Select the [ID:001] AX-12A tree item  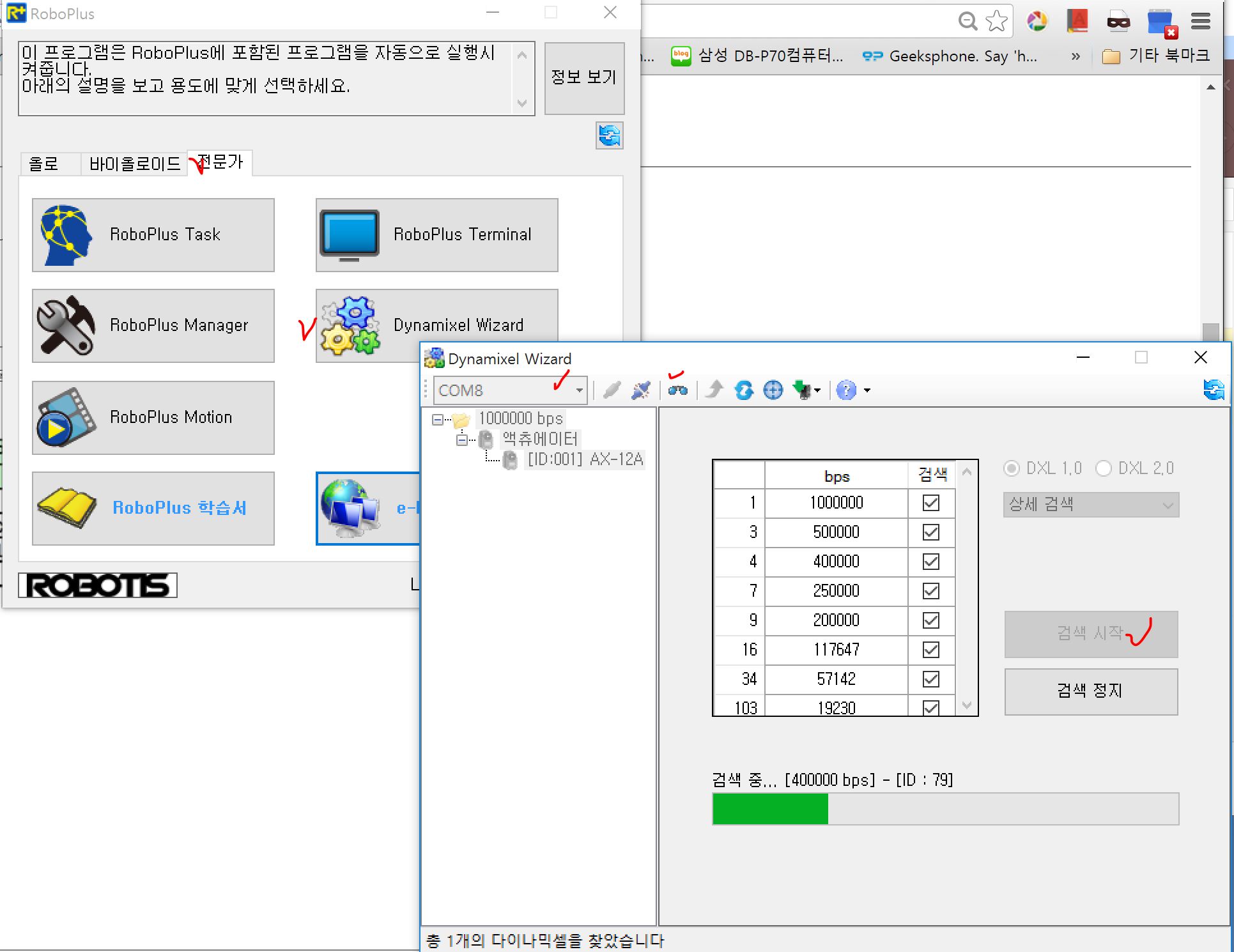pos(585,460)
